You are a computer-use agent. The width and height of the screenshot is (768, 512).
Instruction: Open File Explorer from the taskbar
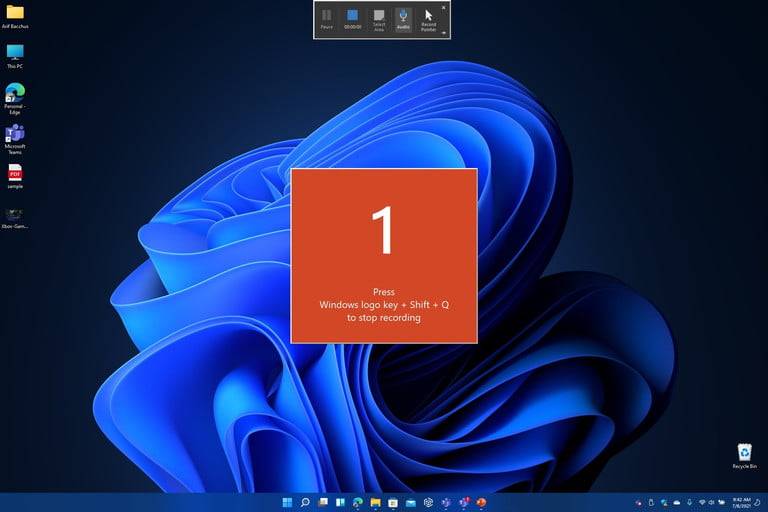[376, 502]
